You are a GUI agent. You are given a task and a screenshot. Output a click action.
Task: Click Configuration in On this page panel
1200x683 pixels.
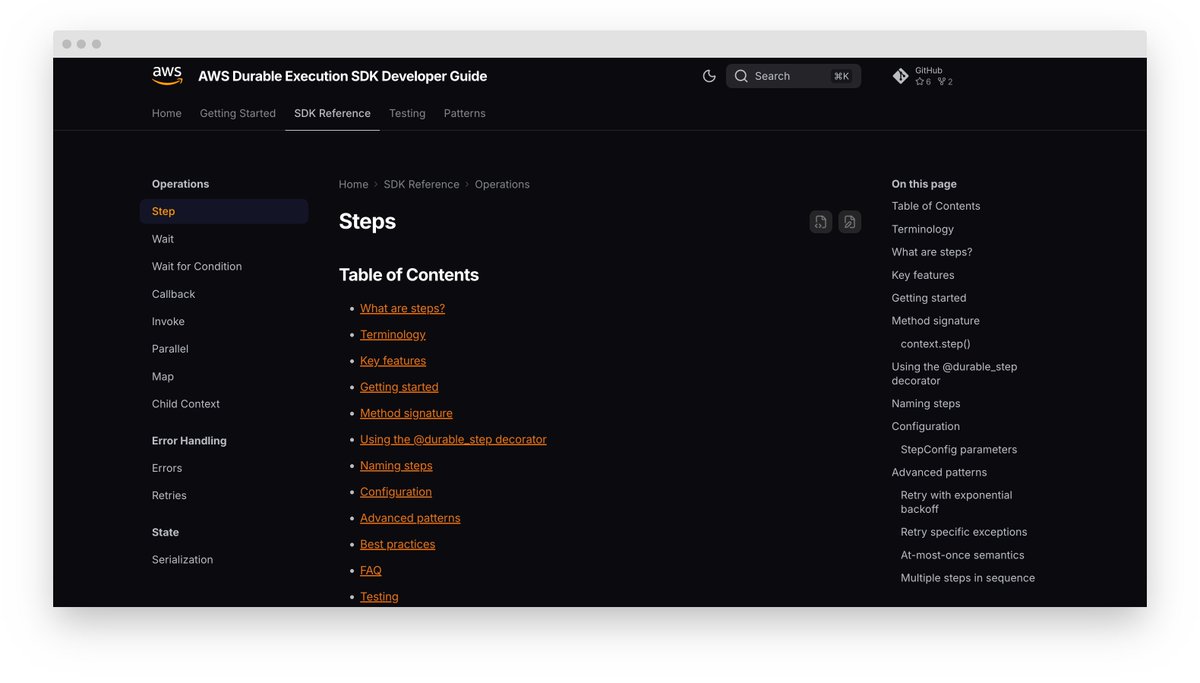click(x=926, y=426)
